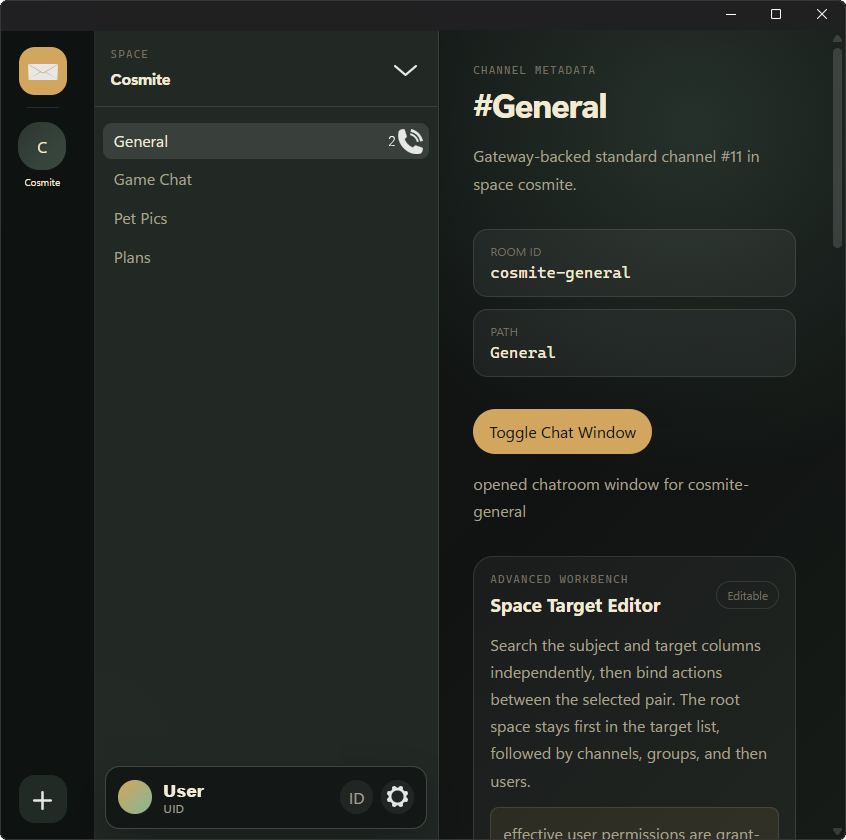846x840 pixels.
Task: Click scrollbar up arrow
Action: pos(837,38)
